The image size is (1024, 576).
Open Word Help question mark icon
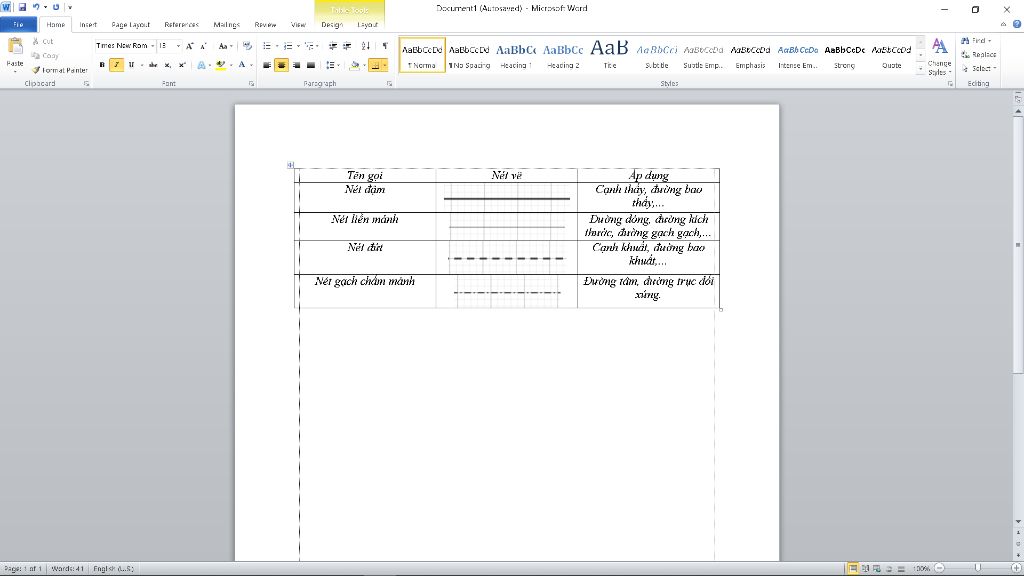point(1016,24)
